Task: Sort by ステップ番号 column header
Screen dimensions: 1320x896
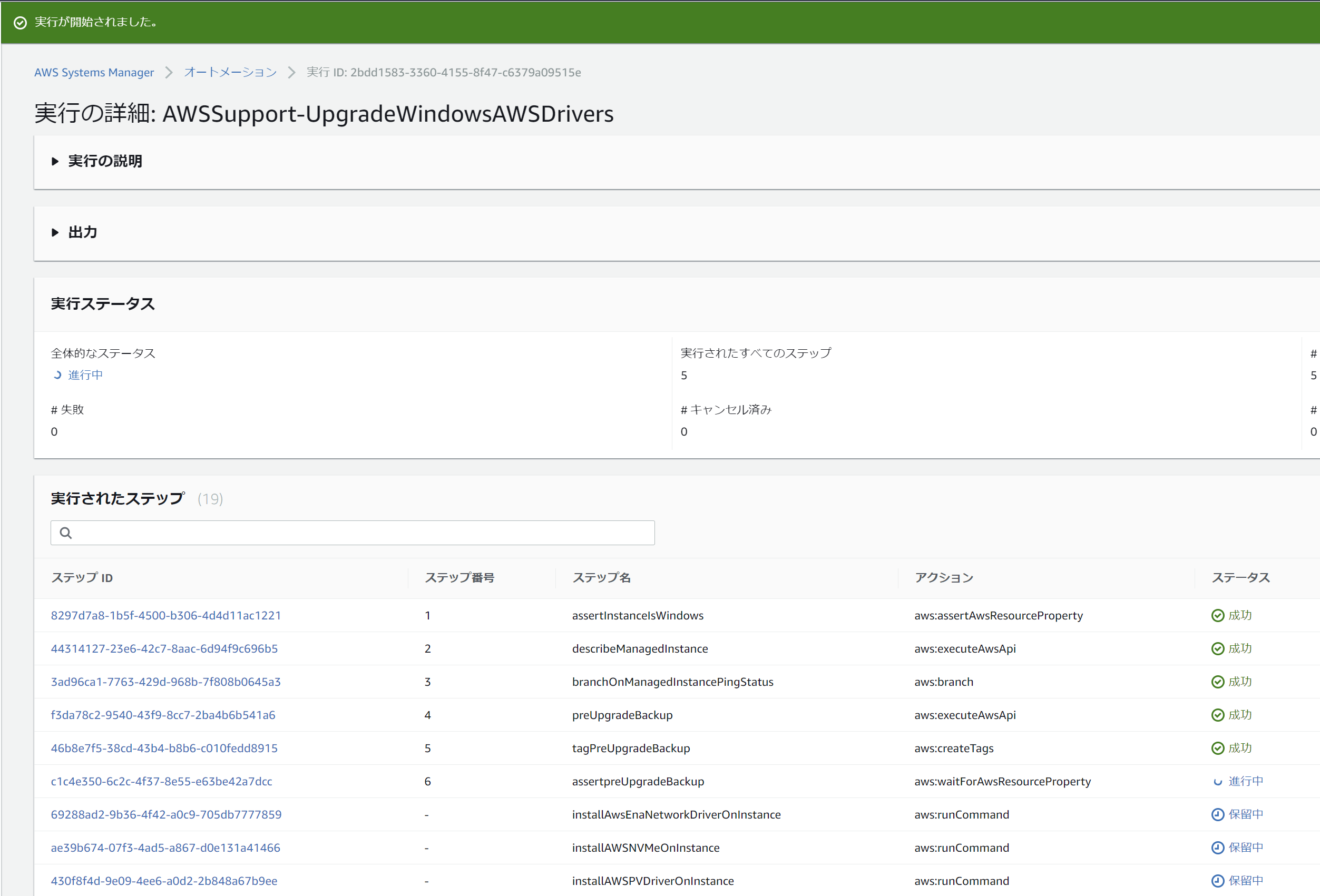Action: tap(459, 578)
